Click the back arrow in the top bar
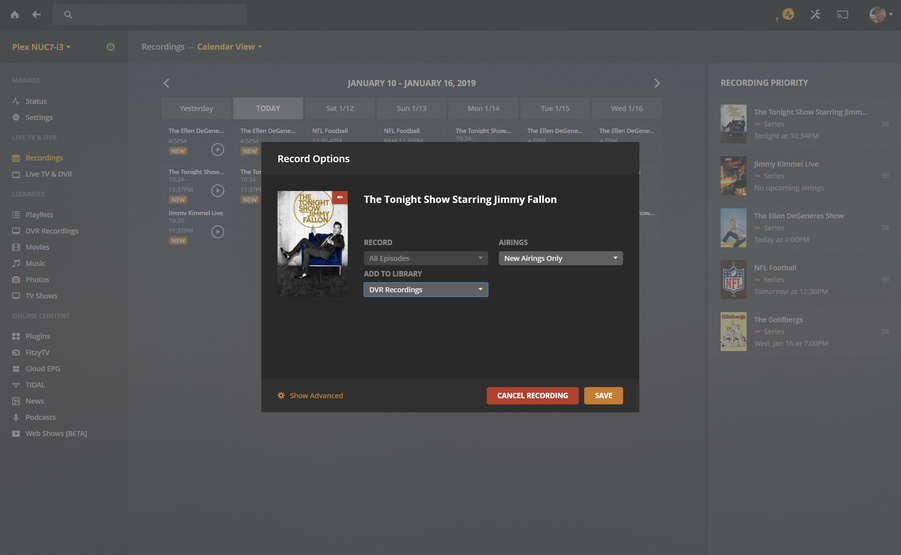 click(36, 14)
